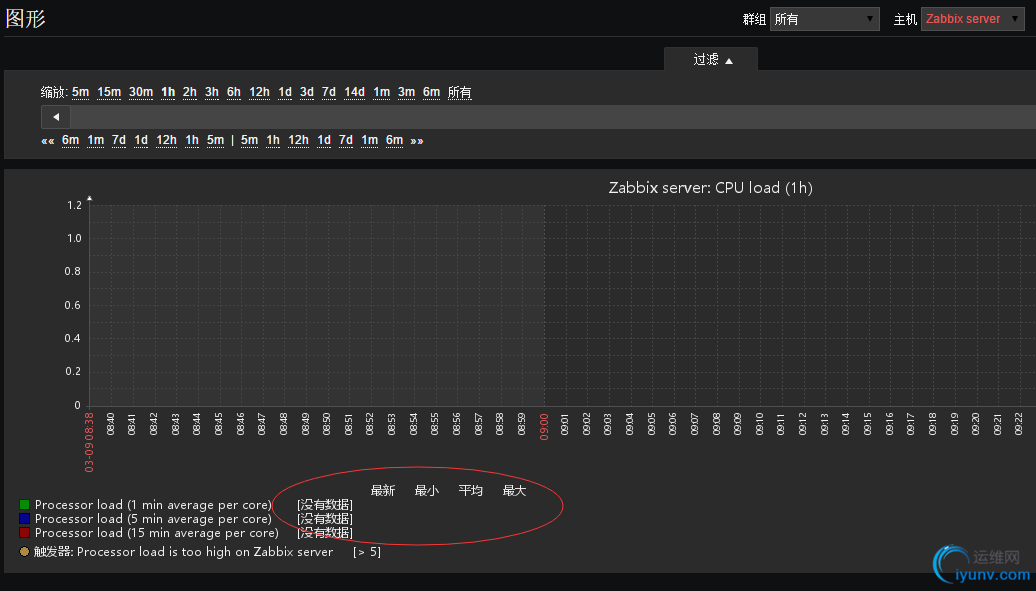Choose the 3m zoom period

pos(406,92)
